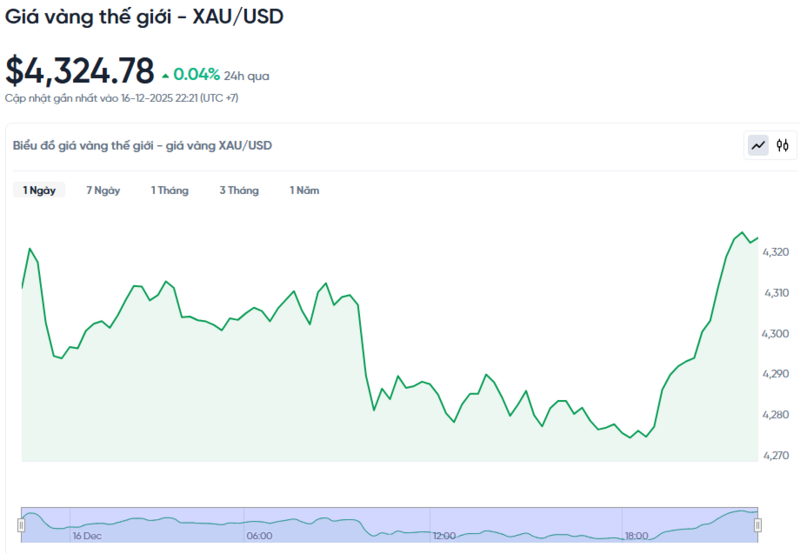Click the "Biểu đồ giá vàng thế giới" chart title

point(142,145)
